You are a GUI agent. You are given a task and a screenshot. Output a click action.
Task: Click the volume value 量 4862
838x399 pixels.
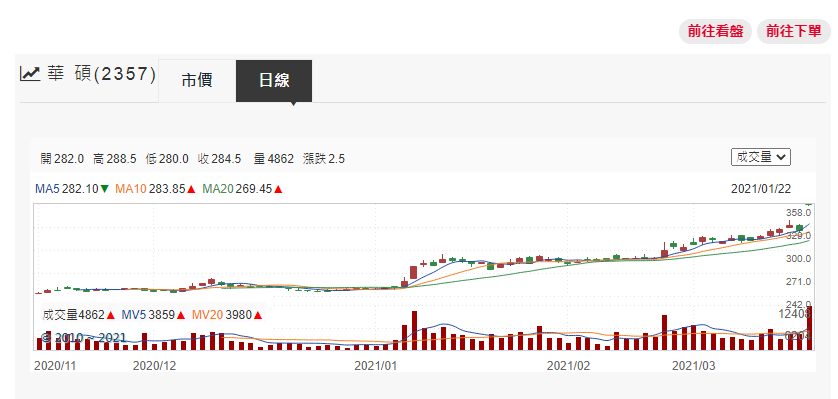(274, 159)
